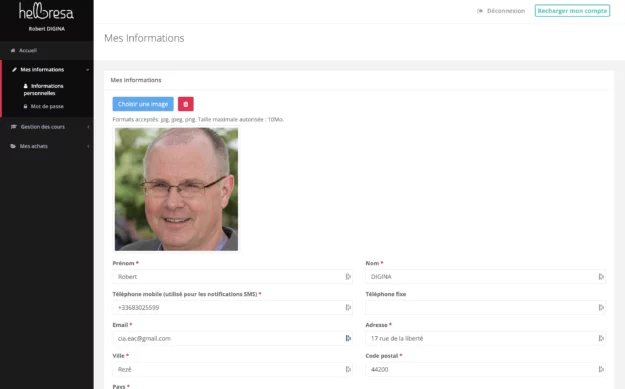
Task: Focus the Ville input field
Action: tap(232, 369)
